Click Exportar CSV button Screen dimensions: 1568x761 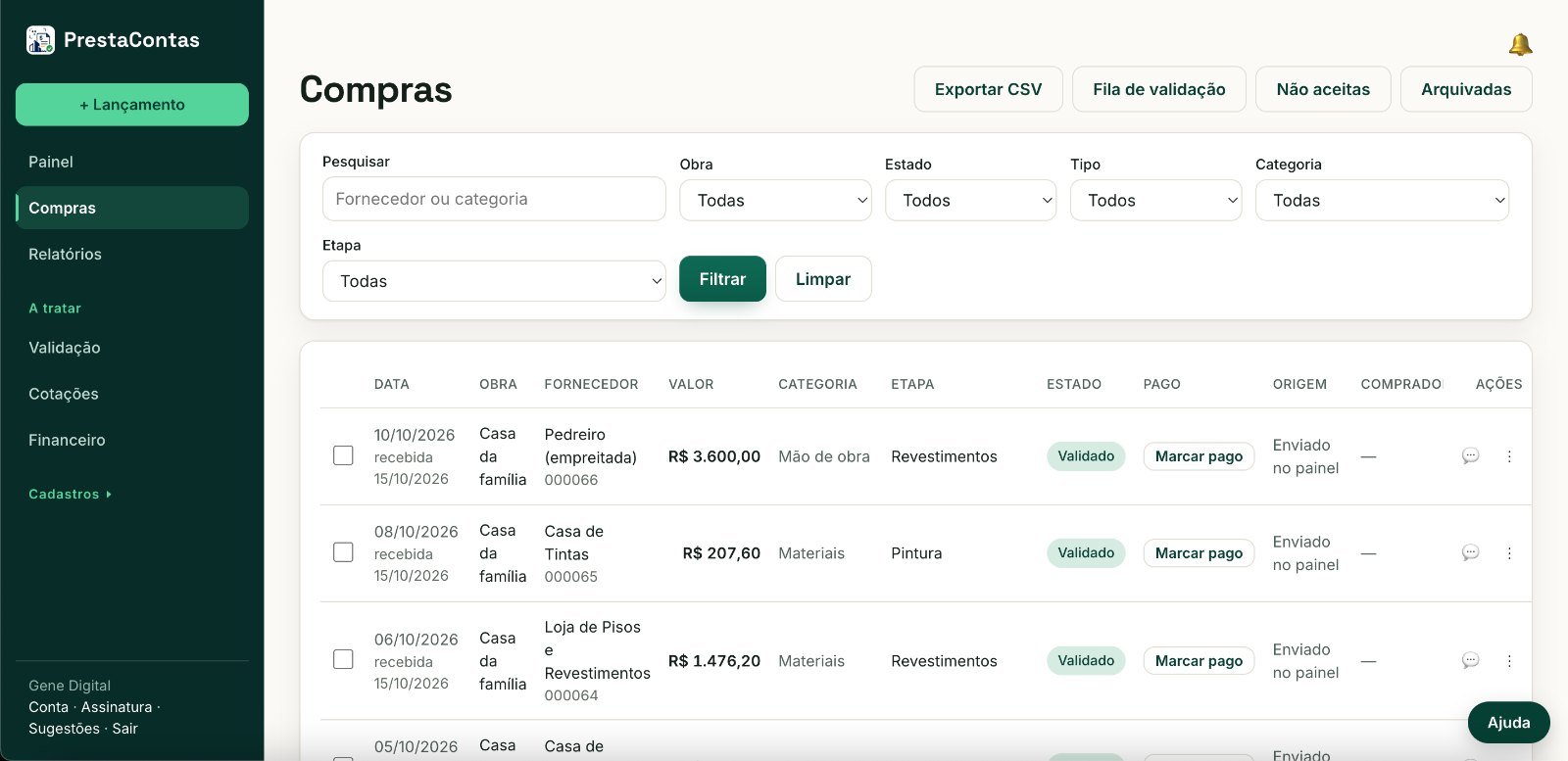(988, 89)
